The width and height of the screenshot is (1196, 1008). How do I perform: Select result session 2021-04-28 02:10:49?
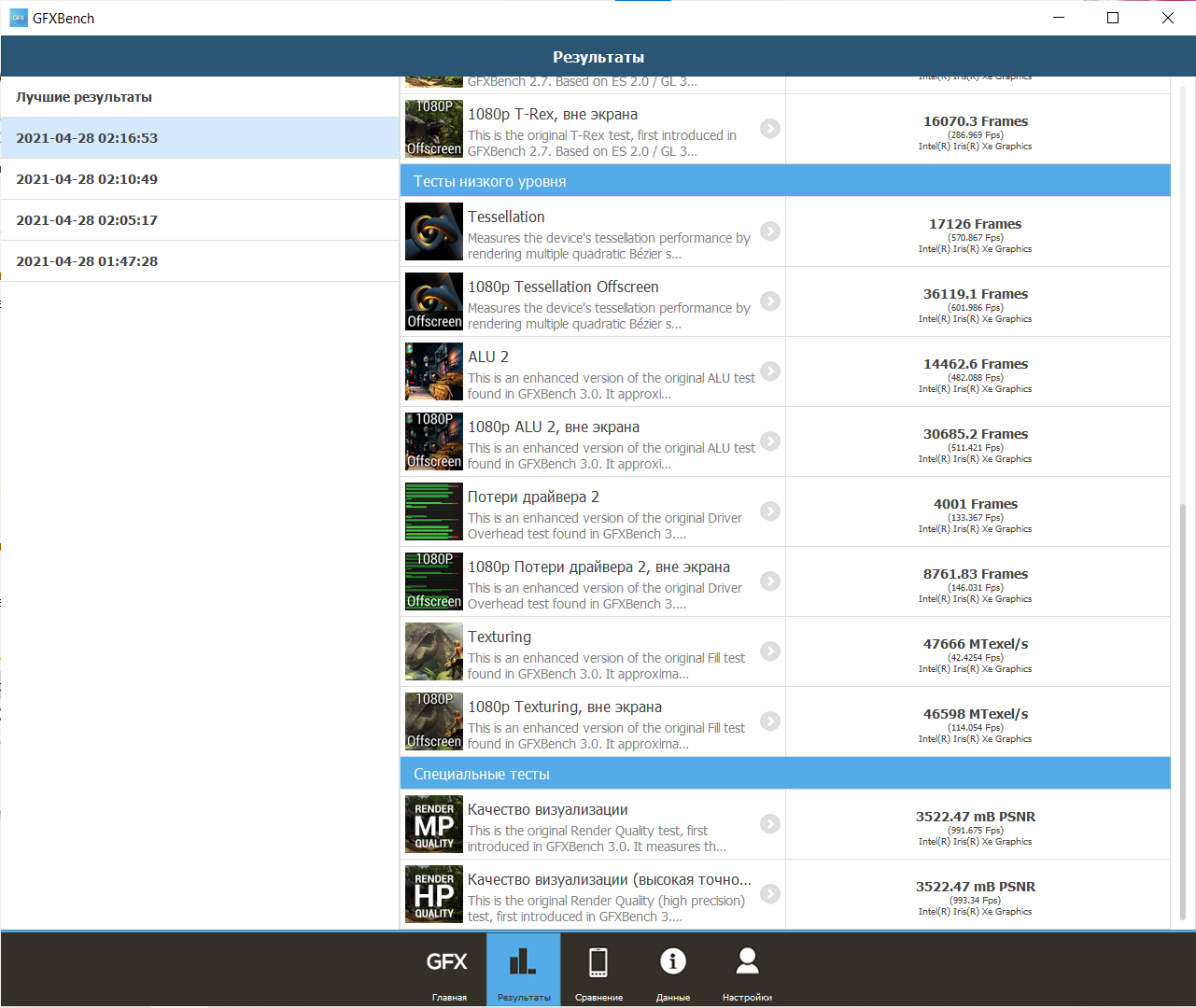(200, 179)
